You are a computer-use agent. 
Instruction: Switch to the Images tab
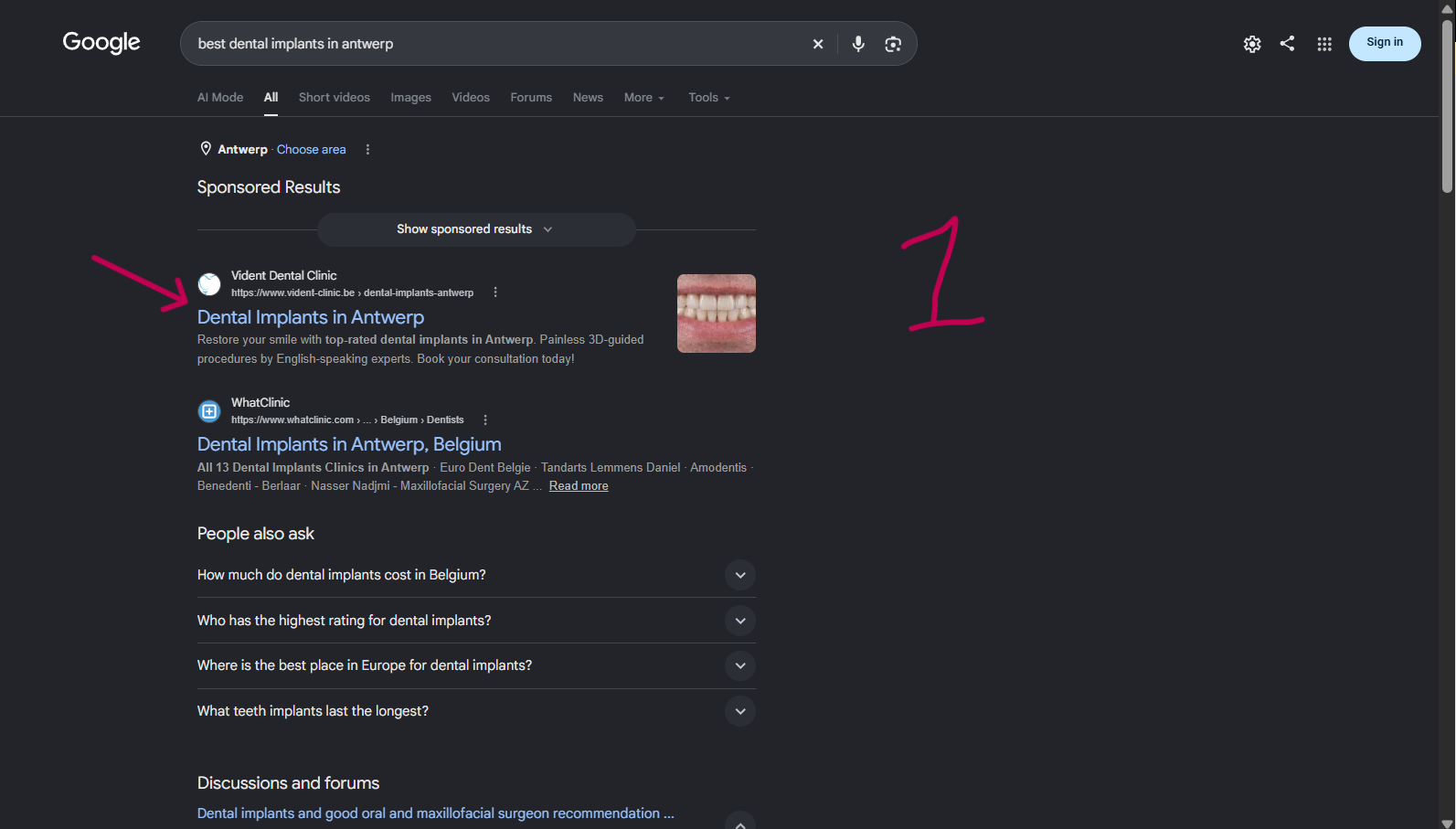pos(411,98)
